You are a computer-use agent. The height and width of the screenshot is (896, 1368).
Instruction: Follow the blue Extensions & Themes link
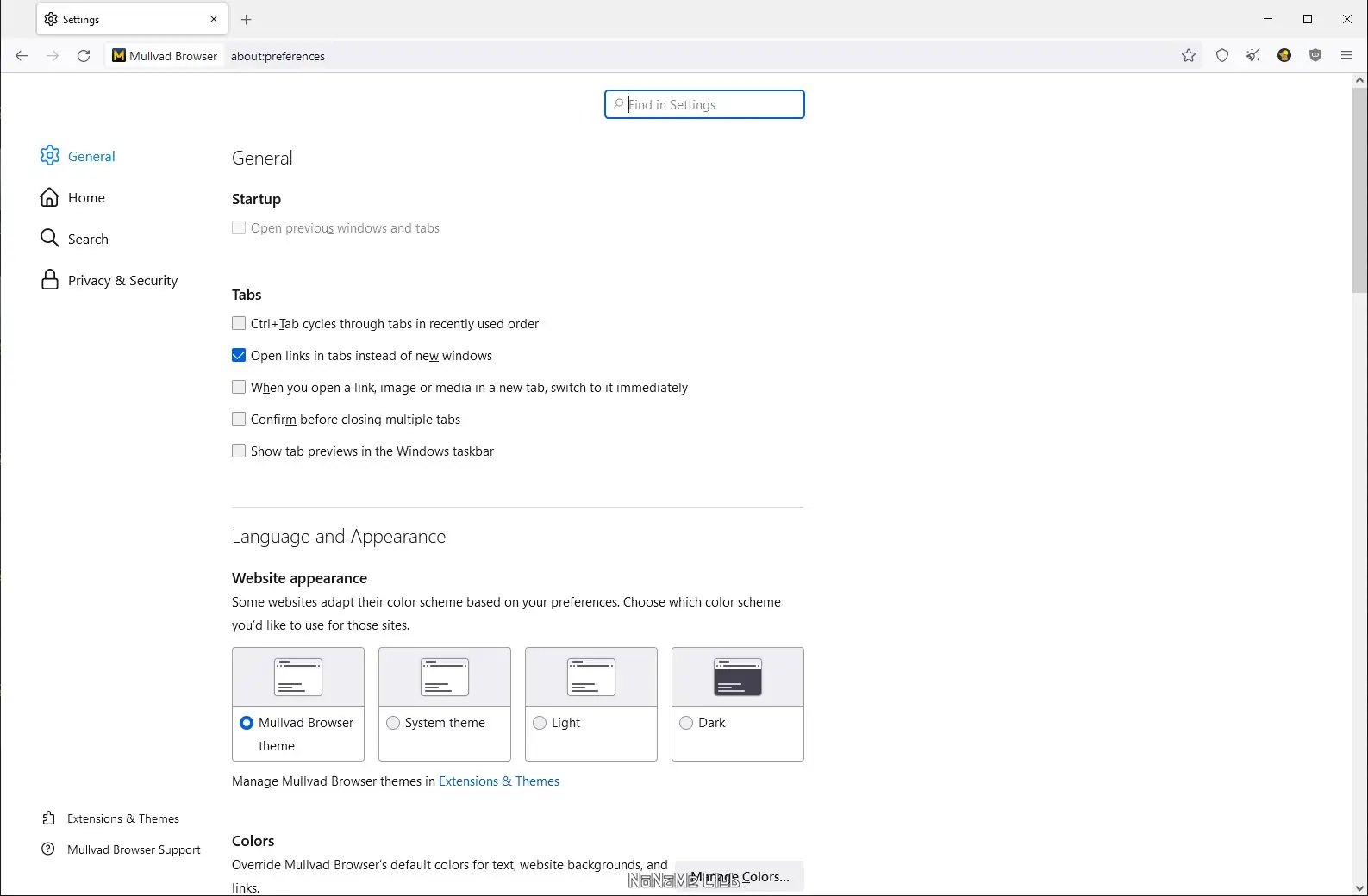click(499, 781)
